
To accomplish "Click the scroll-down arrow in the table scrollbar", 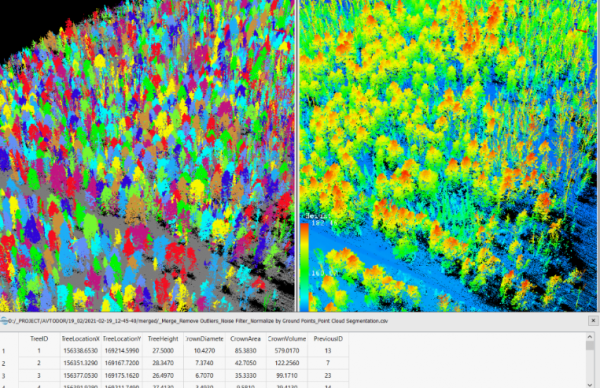I will (590, 385).
